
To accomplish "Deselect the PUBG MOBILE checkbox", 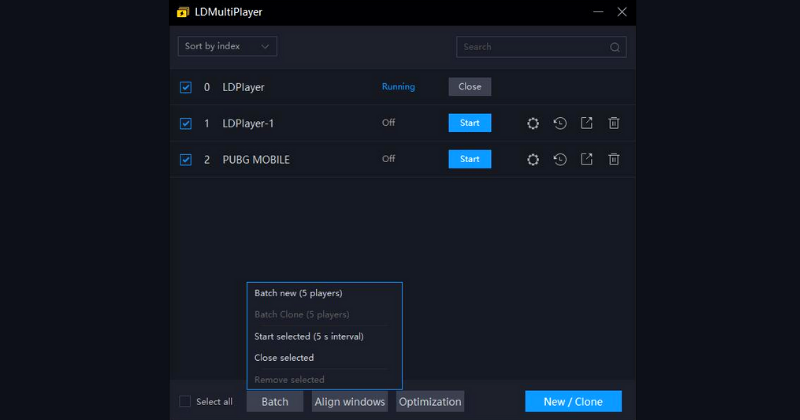I will [186, 159].
